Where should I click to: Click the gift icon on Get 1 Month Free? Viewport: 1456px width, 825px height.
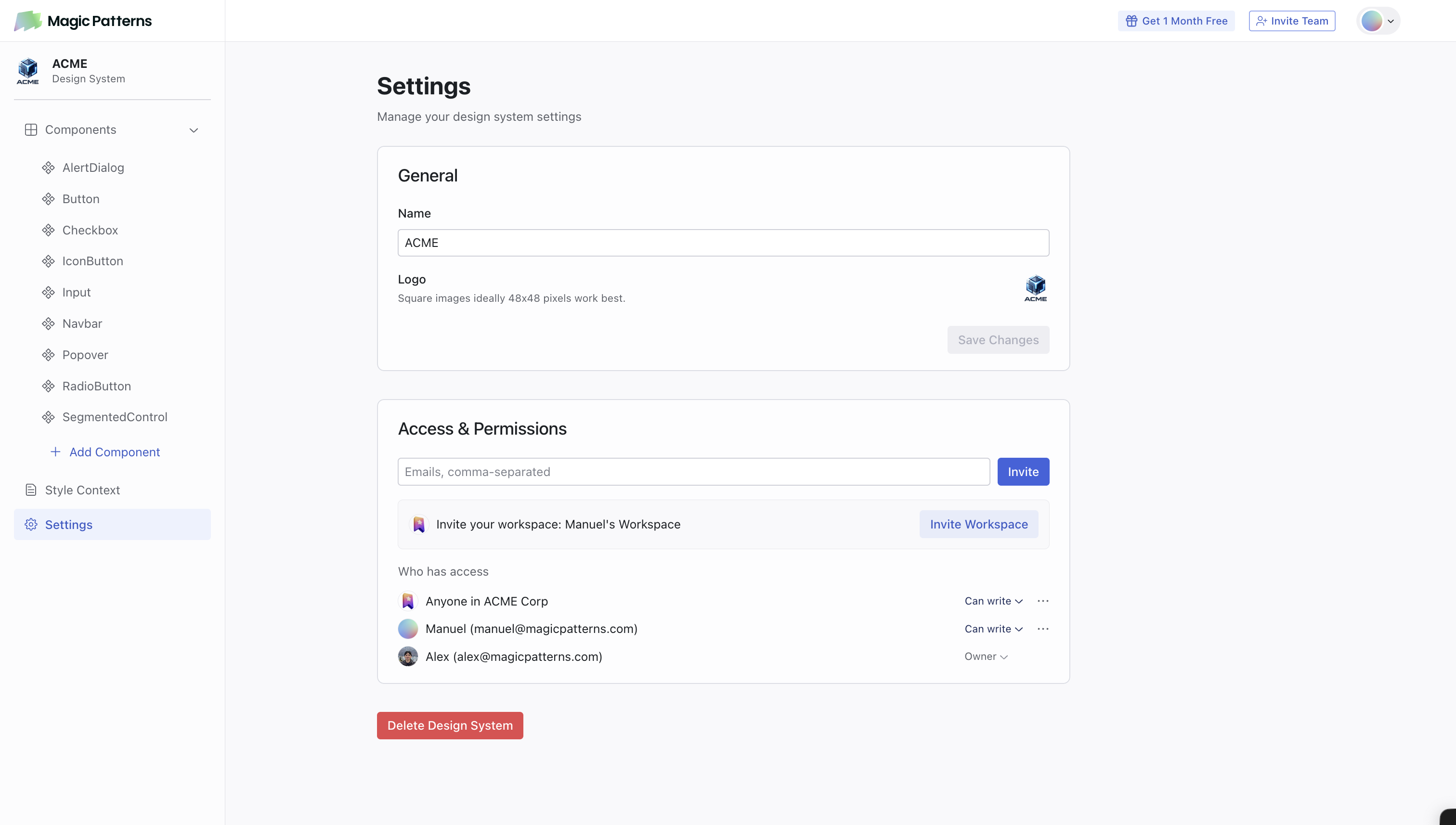coord(1131,21)
